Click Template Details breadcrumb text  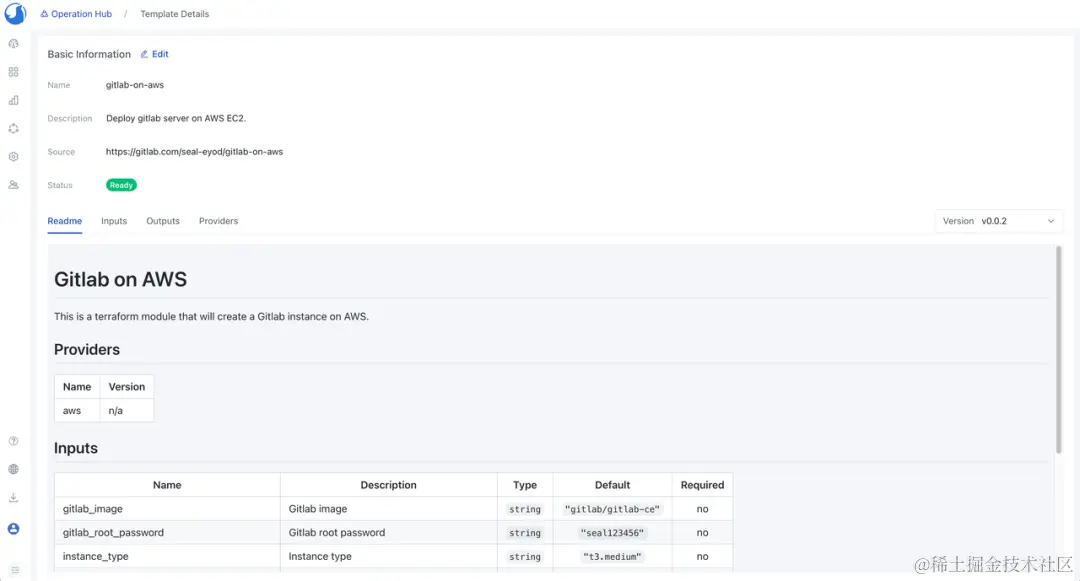pos(174,14)
